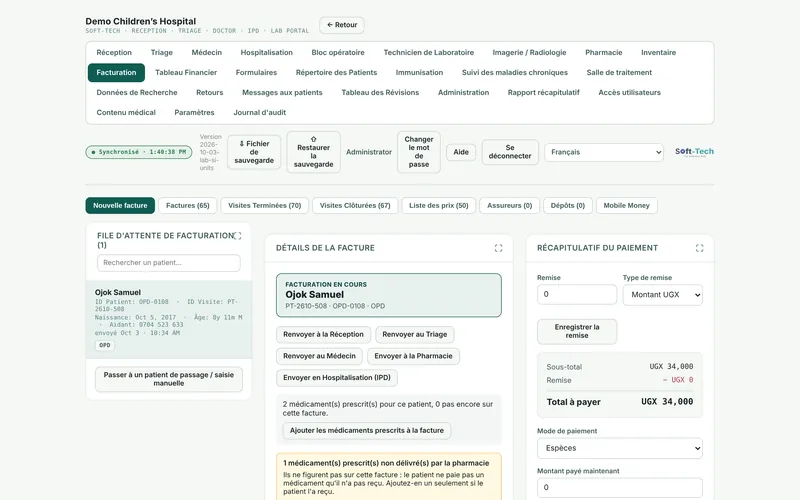Focus the Remise amount field
This screenshot has height=500, width=800.
click(577, 294)
